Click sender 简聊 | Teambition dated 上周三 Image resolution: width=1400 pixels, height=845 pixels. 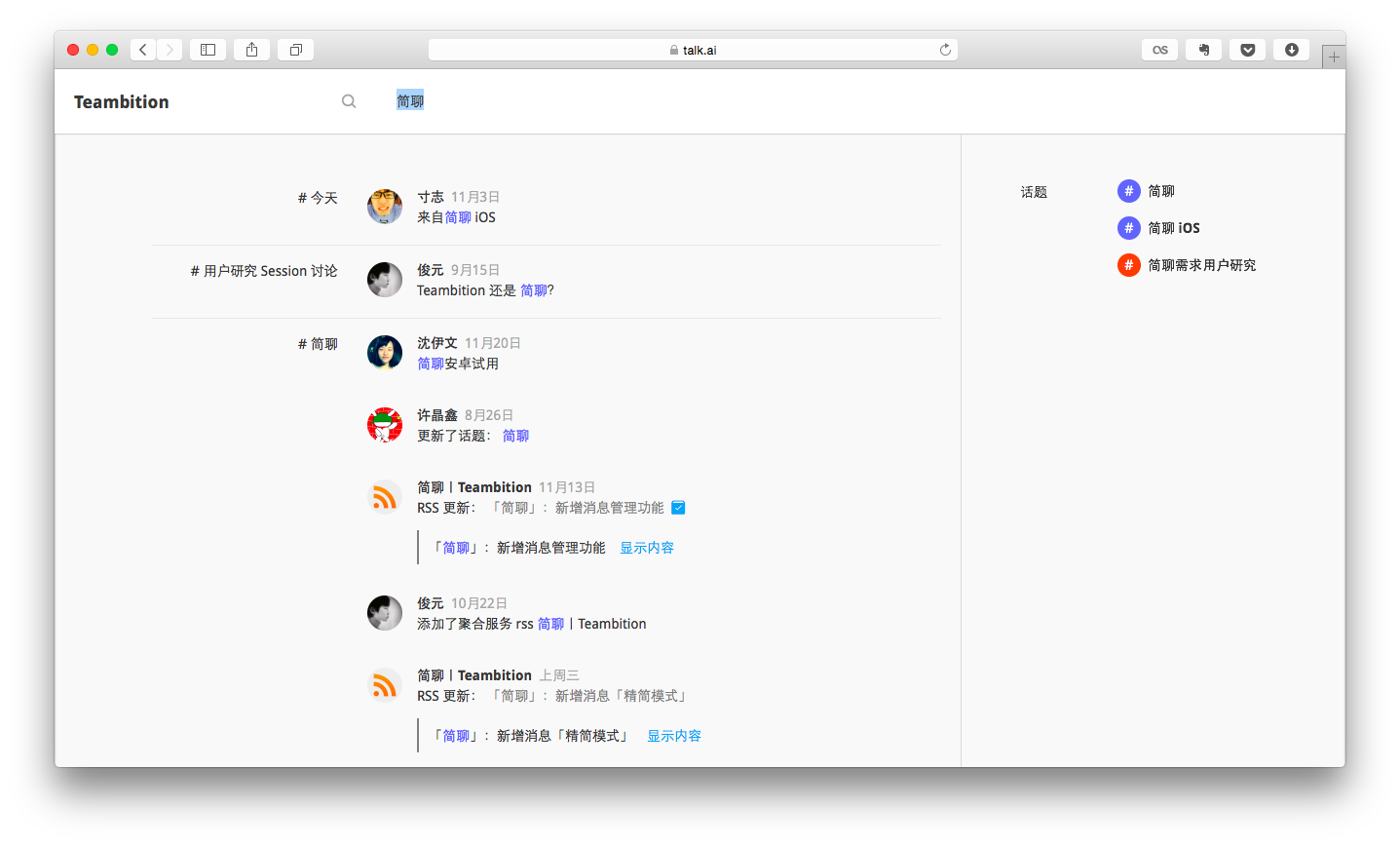point(474,675)
